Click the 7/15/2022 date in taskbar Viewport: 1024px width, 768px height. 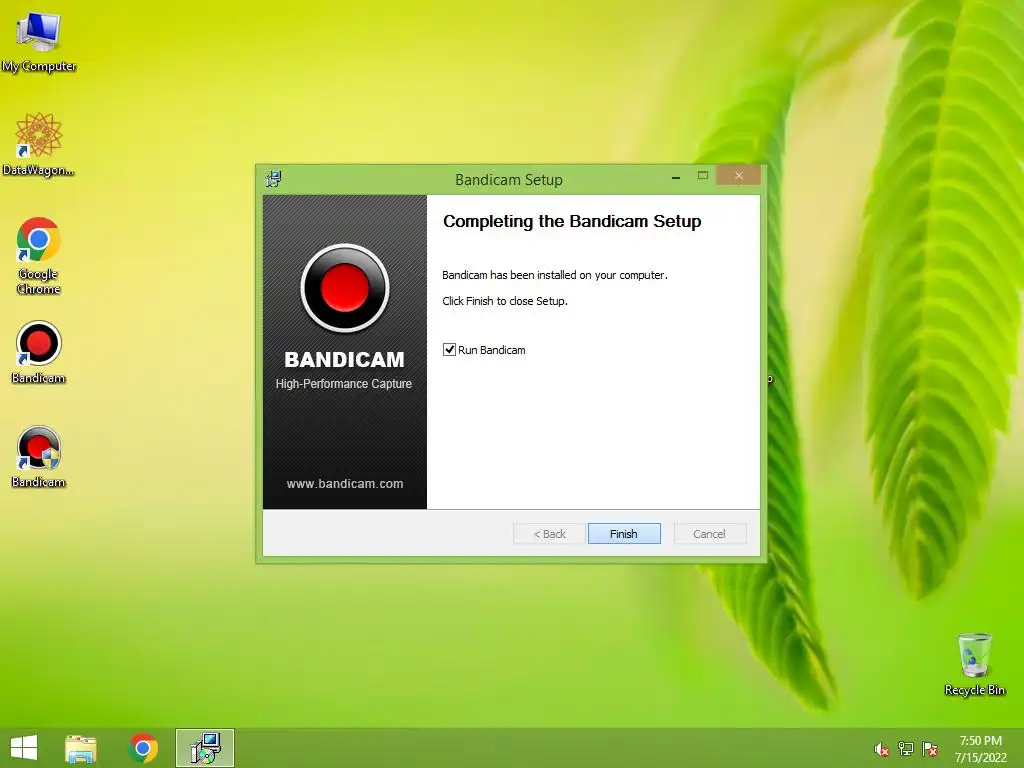click(980, 758)
